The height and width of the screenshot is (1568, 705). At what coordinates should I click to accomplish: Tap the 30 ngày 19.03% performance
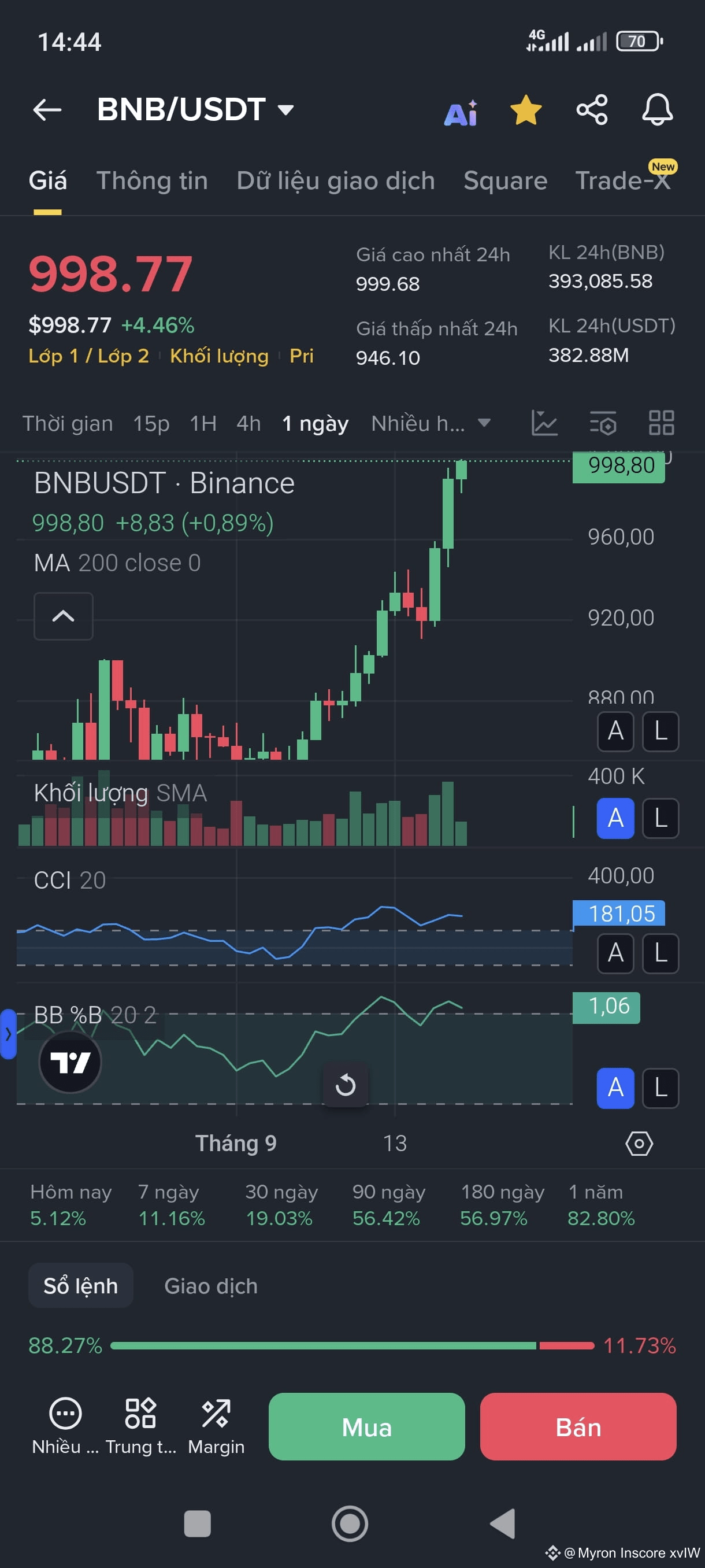(281, 1204)
